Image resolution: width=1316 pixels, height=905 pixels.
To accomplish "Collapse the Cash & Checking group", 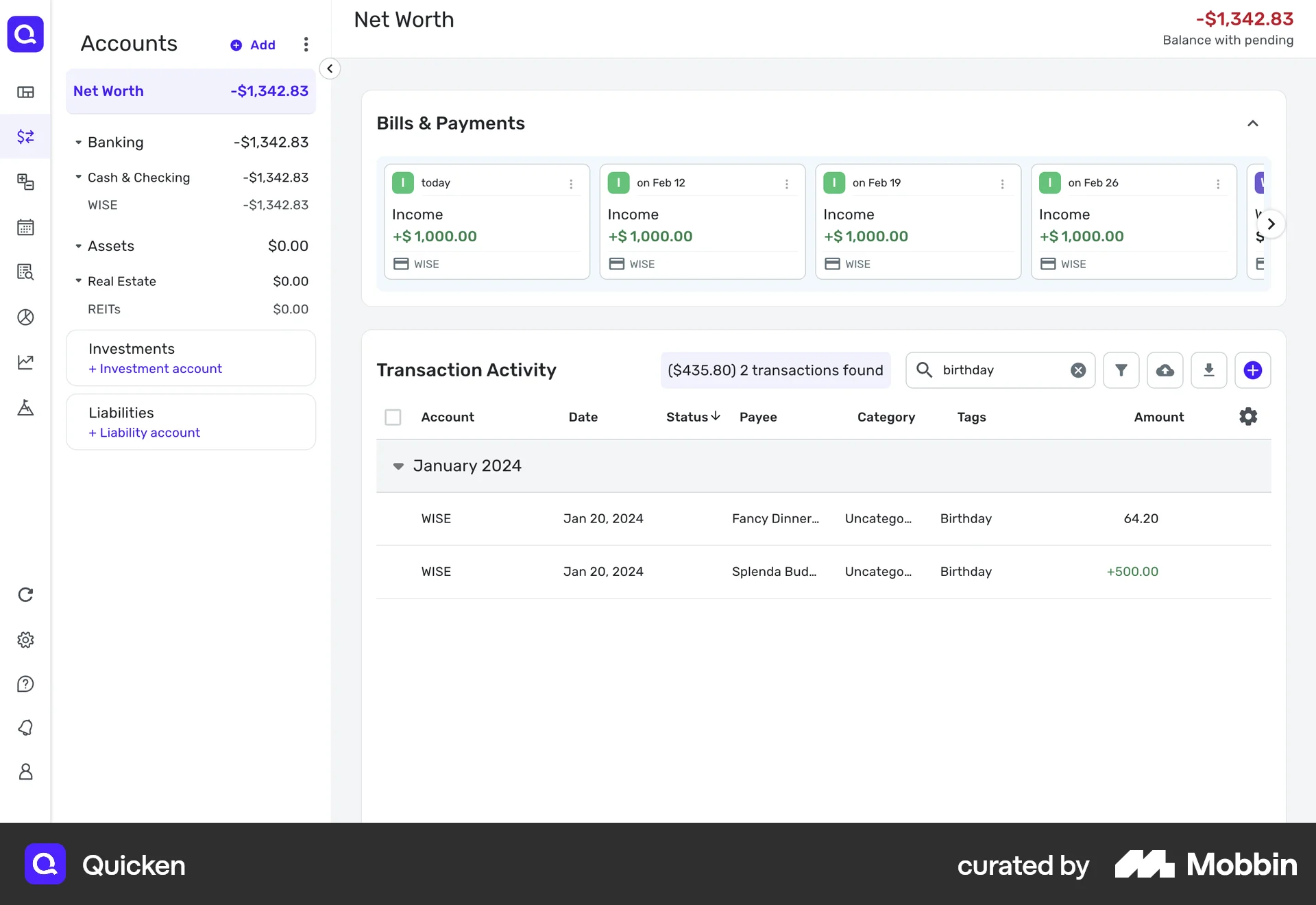I will tap(78, 177).
